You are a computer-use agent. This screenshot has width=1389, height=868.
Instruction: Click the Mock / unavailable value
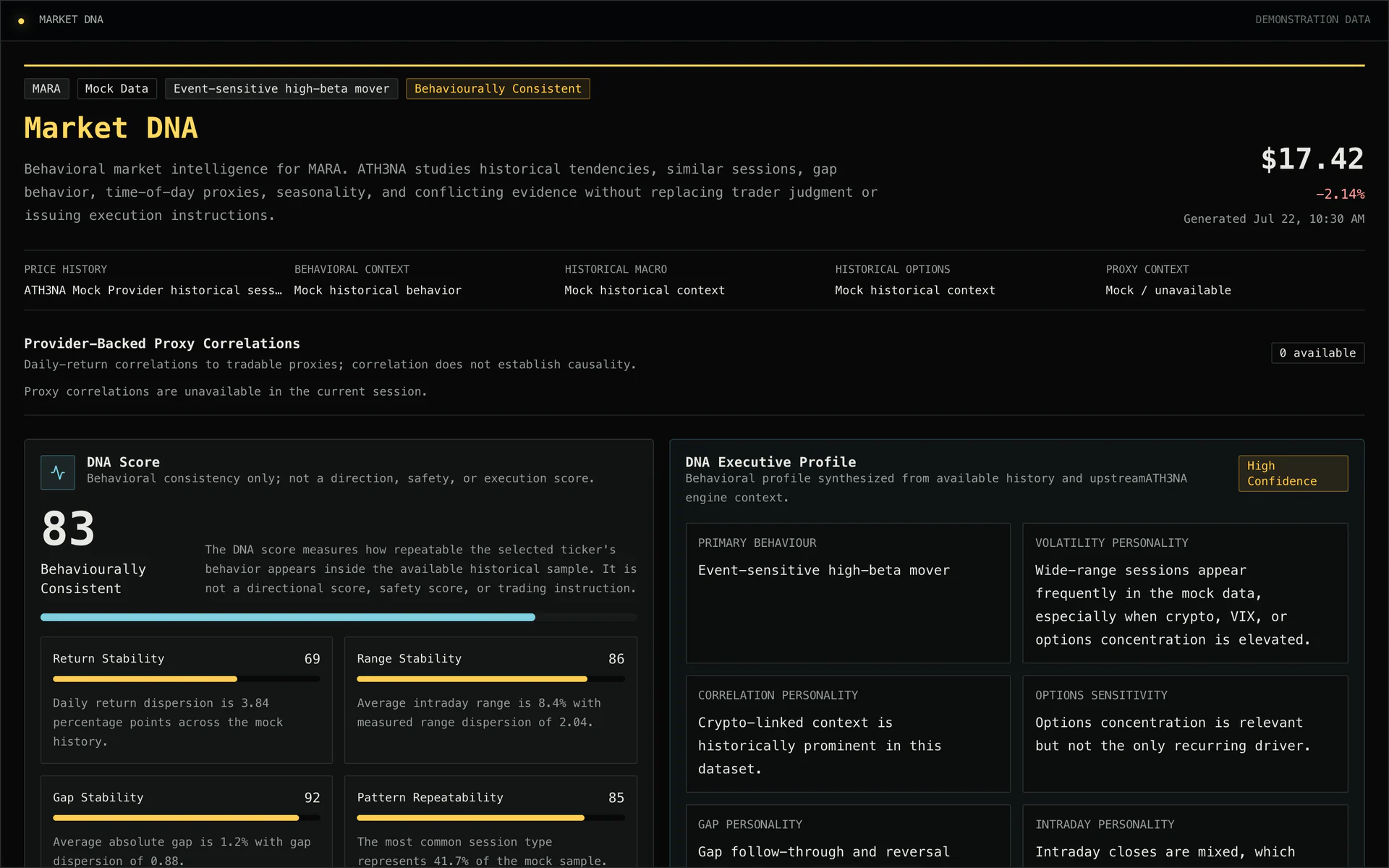point(1168,290)
